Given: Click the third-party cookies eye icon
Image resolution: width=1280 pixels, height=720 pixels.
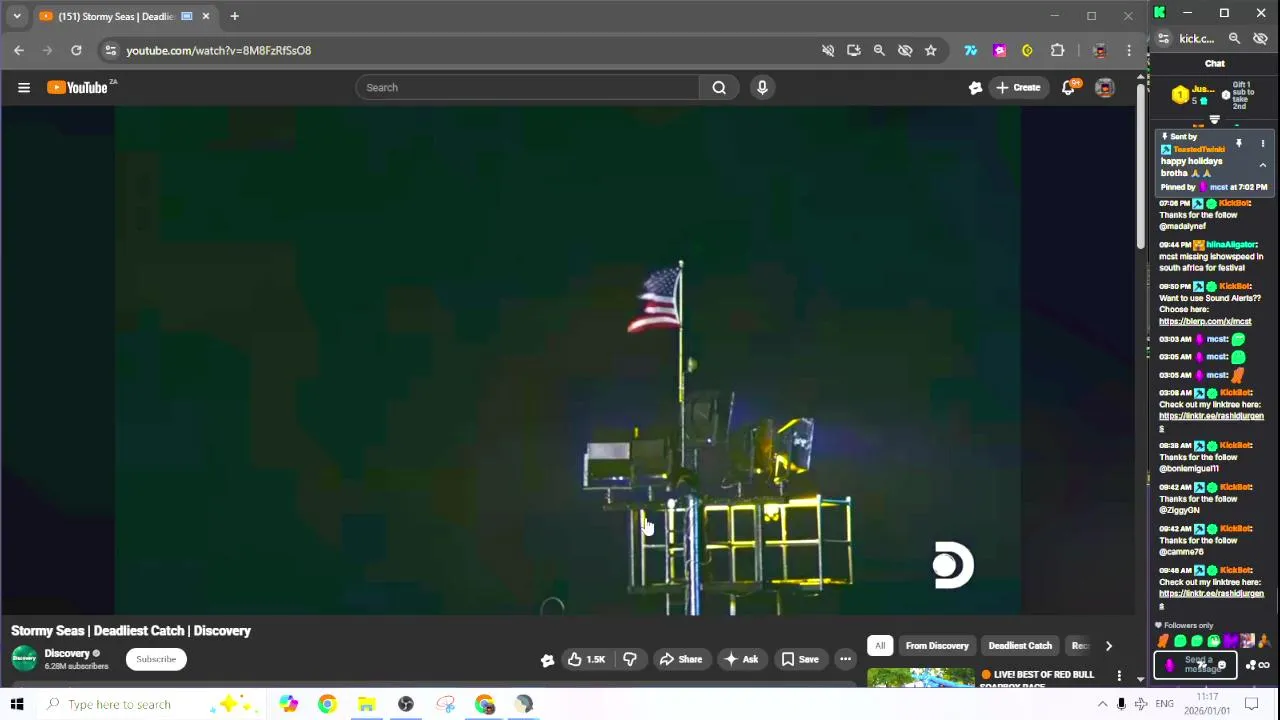Looking at the screenshot, I should (x=905, y=50).
